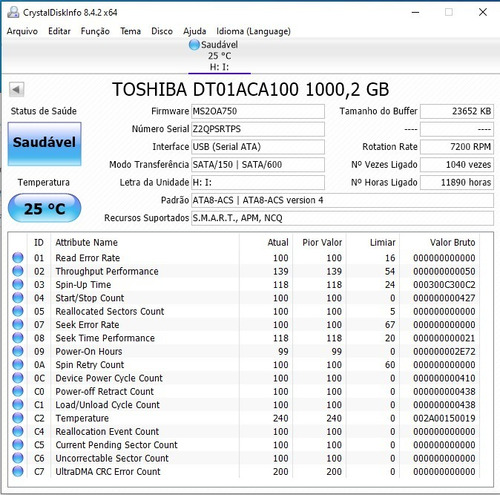Click the Valor Bruto column header
The width and height of the screenshot is (500, 495).
tap(452, 242)
